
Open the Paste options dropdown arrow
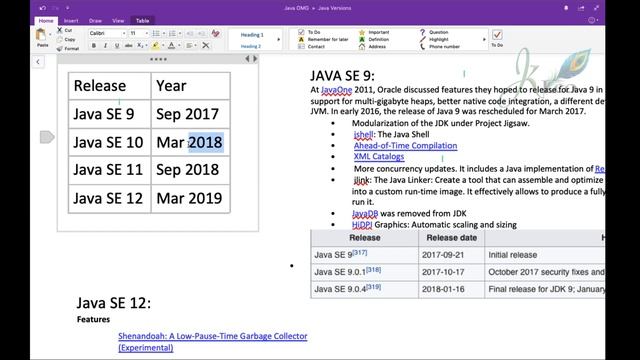click(x=50, y=35)
